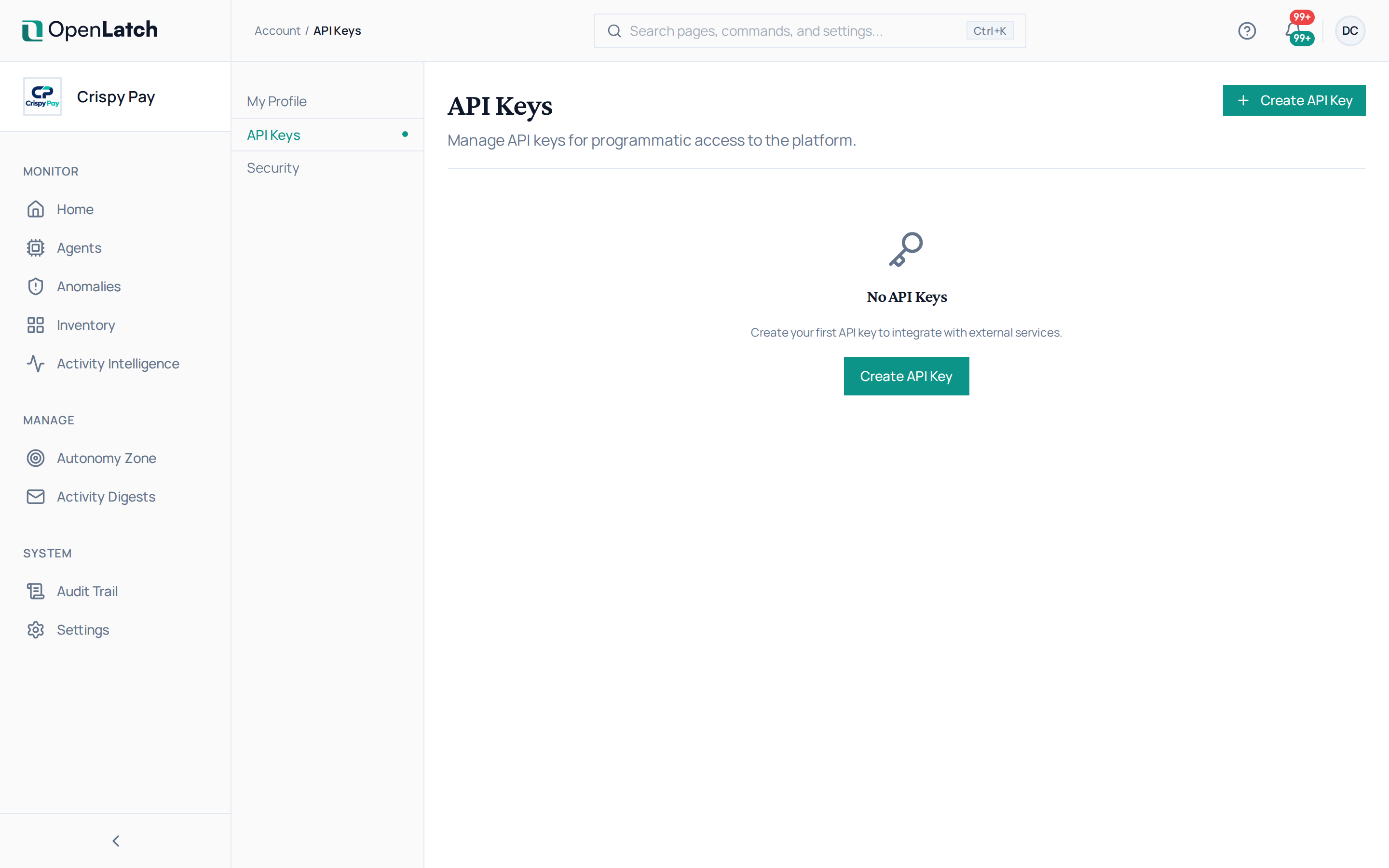The image size is (1389, 868).
Task: Click the search magnifier icon
Action: pyautogui.click(x=614, y=30)
